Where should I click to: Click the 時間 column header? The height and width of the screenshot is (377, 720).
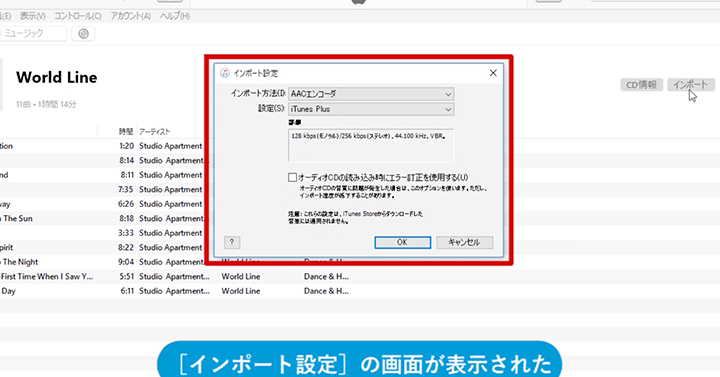point(126,131)
